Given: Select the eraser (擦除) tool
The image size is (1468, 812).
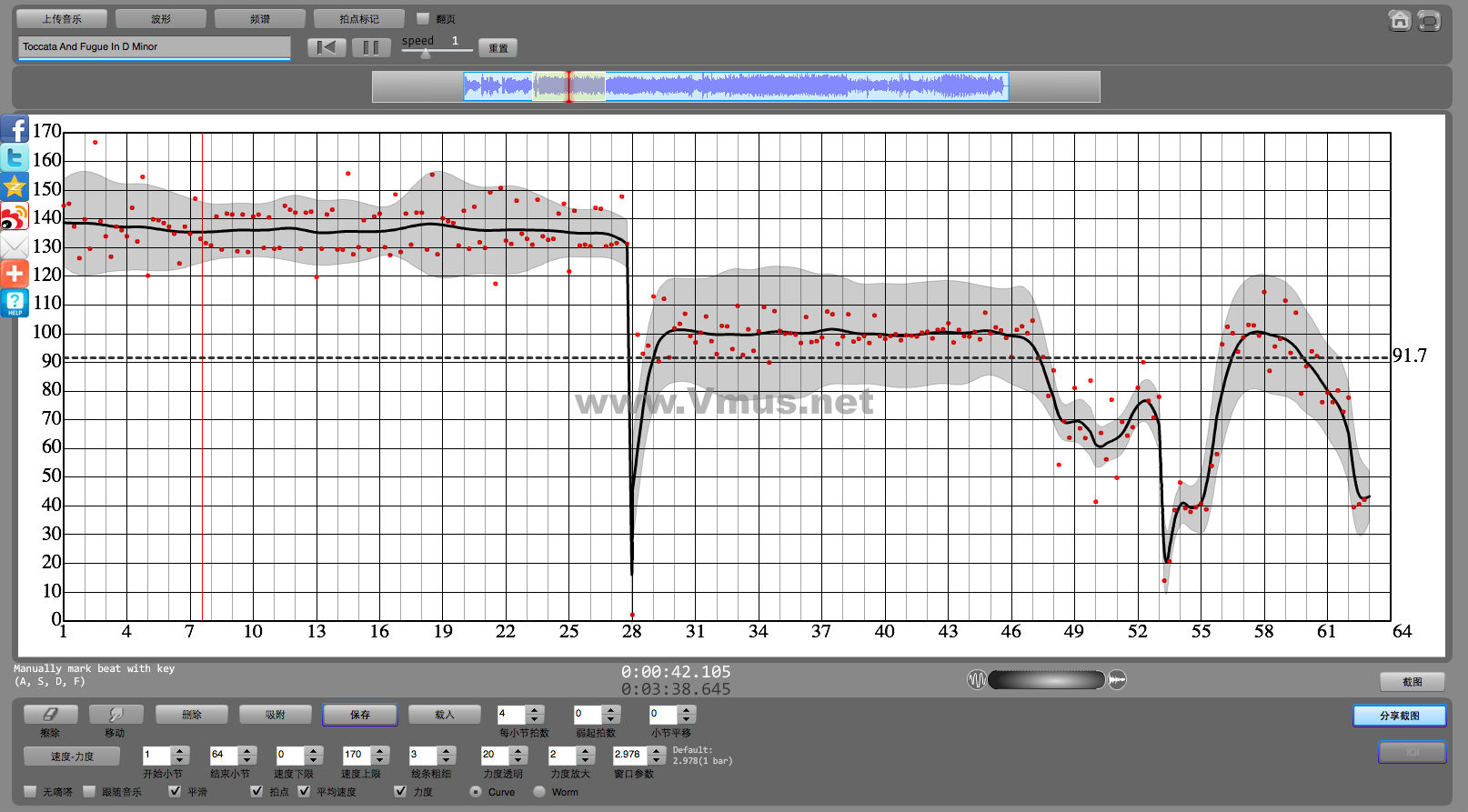Looking at the screenshot, I should [x=50, y=715].
